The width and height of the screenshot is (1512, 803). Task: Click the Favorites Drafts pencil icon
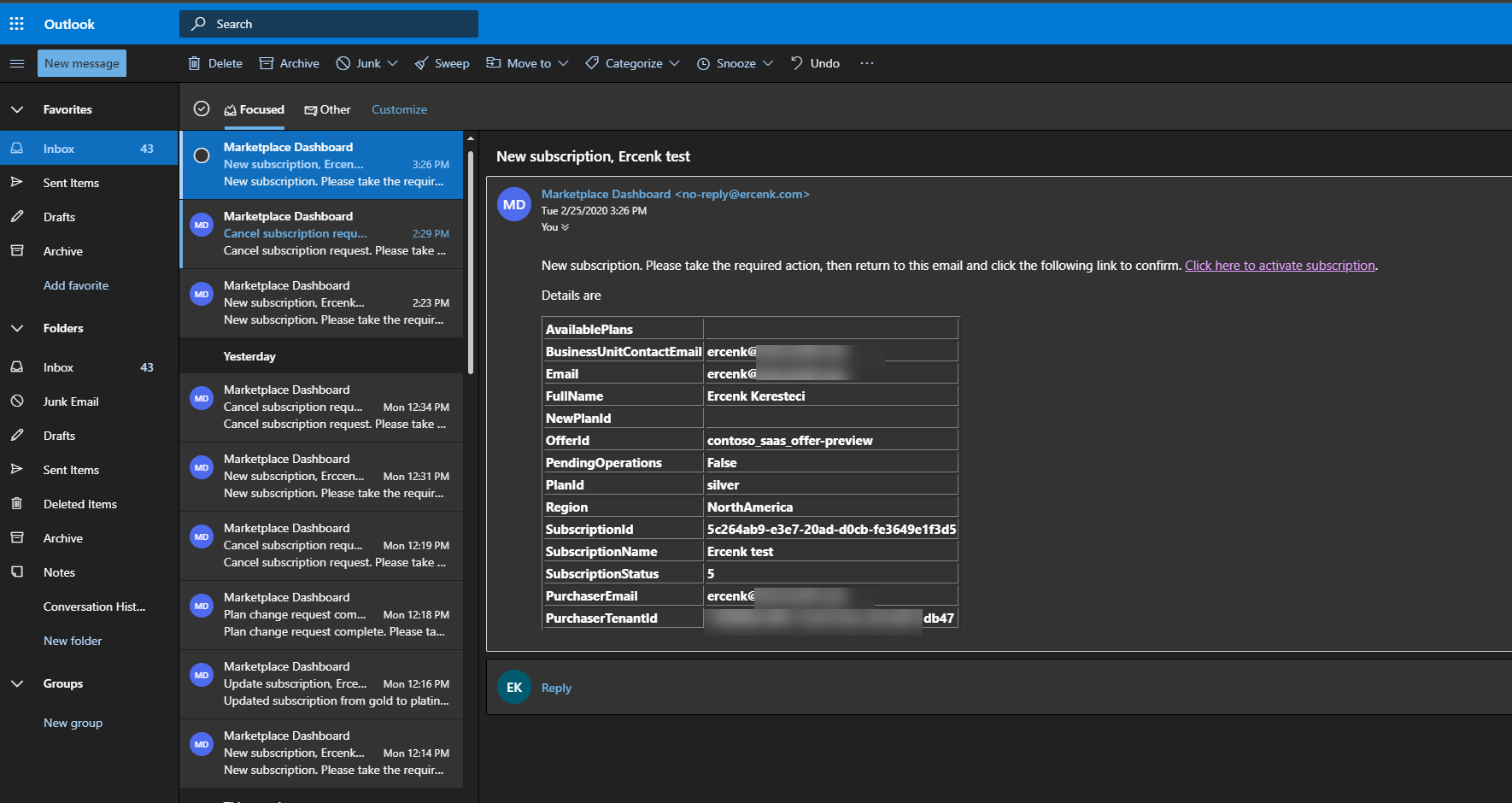(17, 217)
